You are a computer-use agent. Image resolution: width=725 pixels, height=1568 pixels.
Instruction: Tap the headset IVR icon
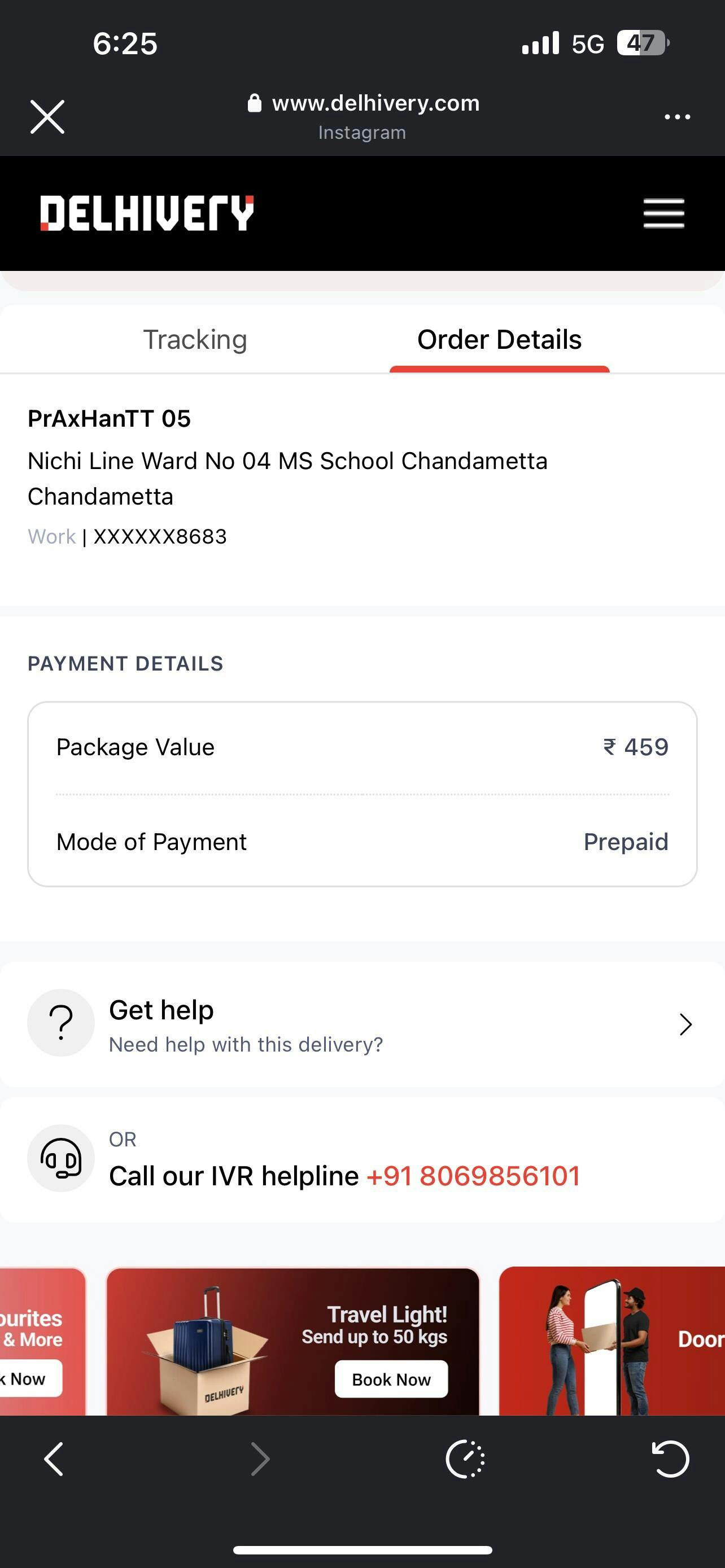pos(61,1158)
